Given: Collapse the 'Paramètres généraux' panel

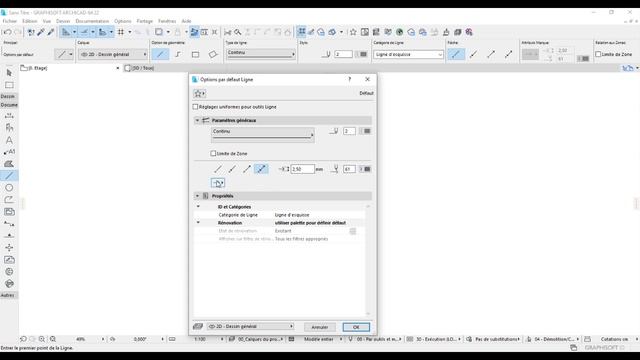Looking at the screenshot, I should tap(198, 120).
